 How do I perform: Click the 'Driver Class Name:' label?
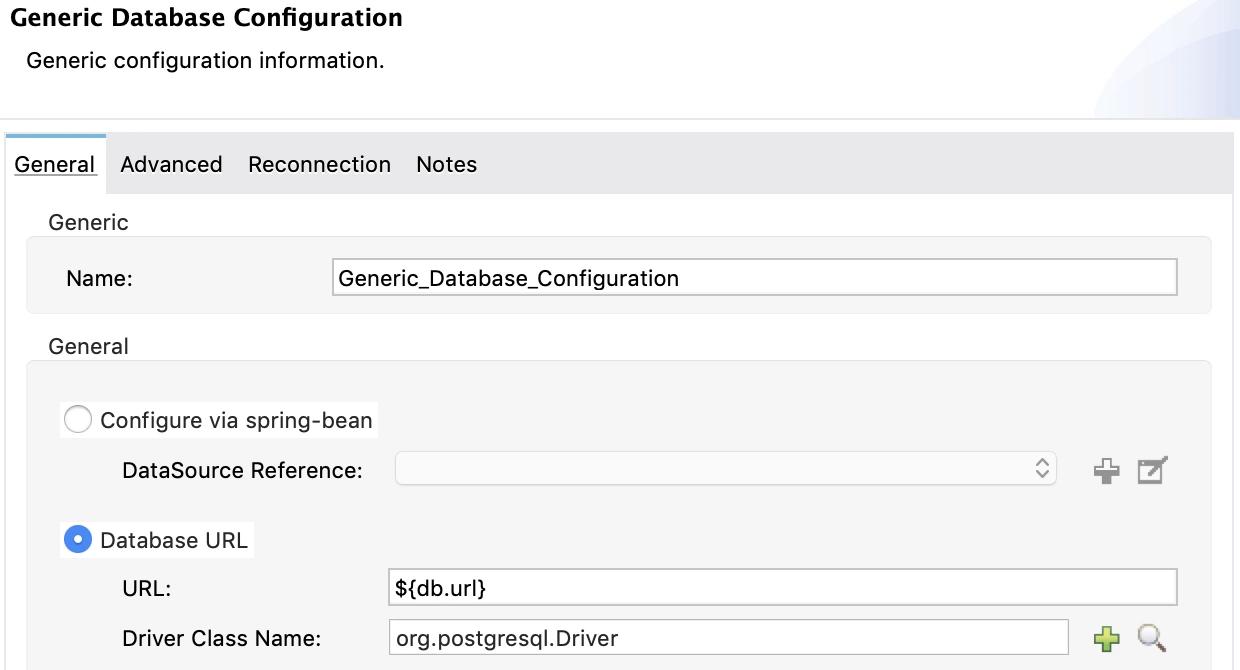coord(221,638)
